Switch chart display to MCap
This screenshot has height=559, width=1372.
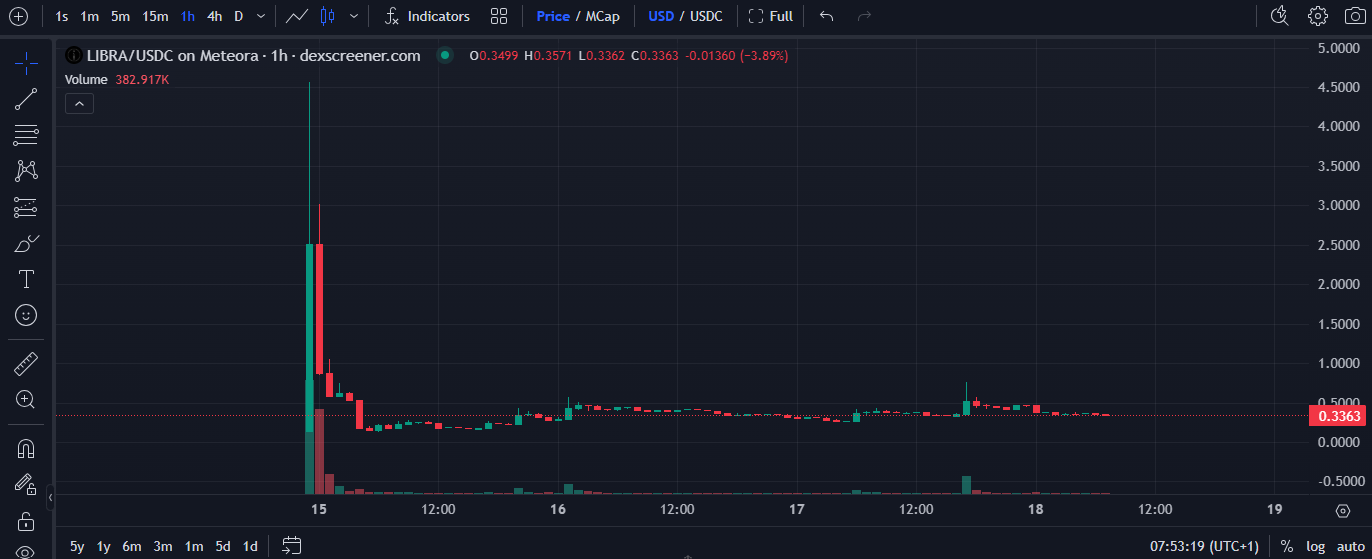(602, 16)
